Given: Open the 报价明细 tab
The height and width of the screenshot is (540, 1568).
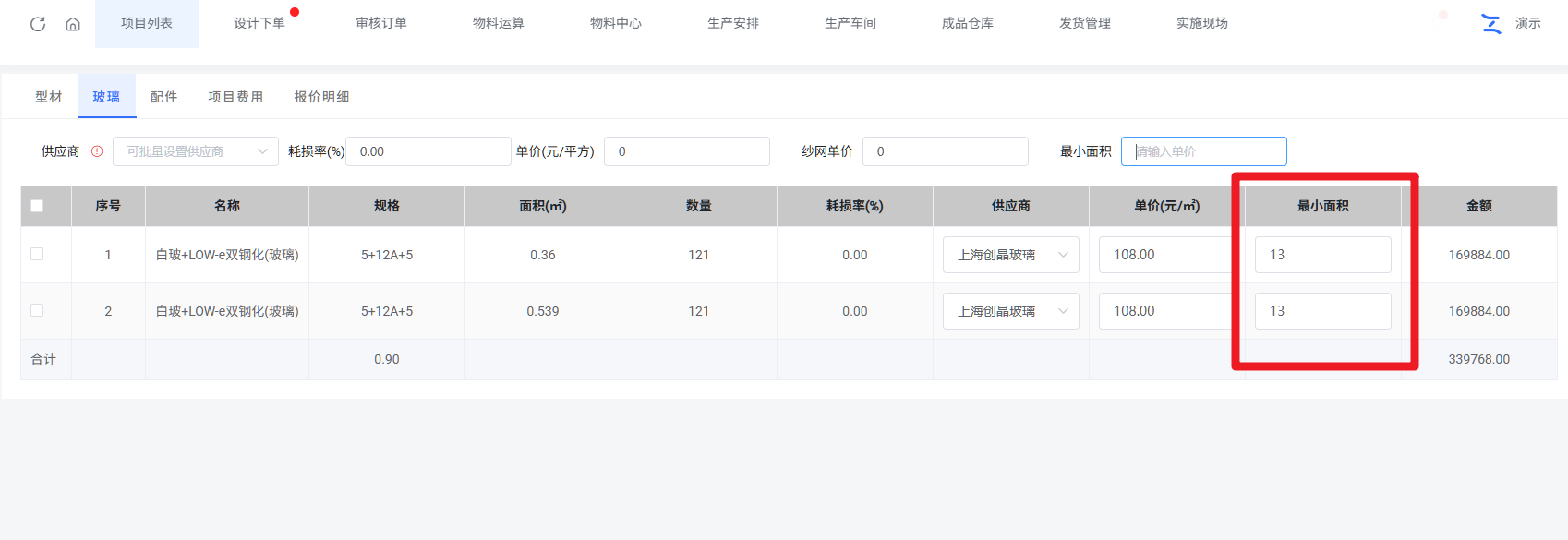Looking at the screenshot, I should click(321, 97).
